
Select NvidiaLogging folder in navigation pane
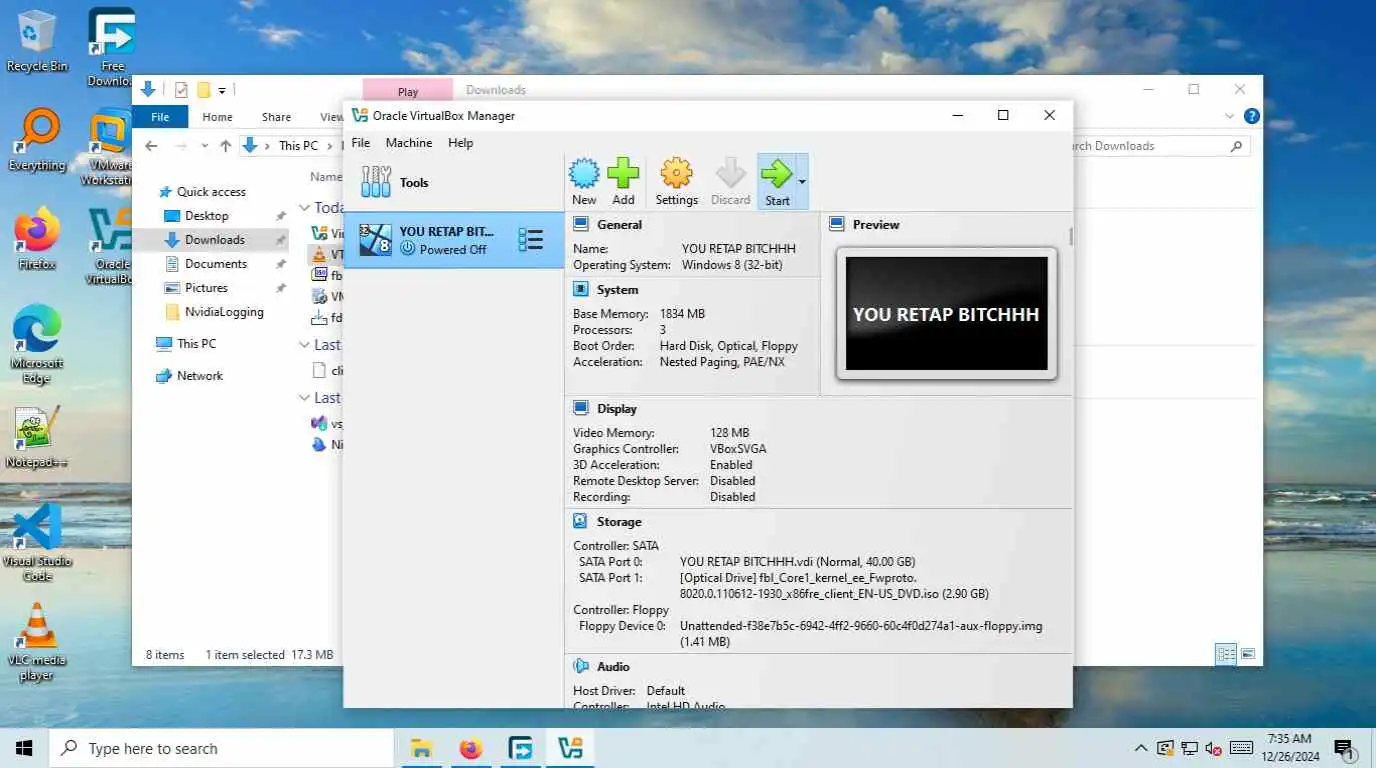click(x=224, y=312)
